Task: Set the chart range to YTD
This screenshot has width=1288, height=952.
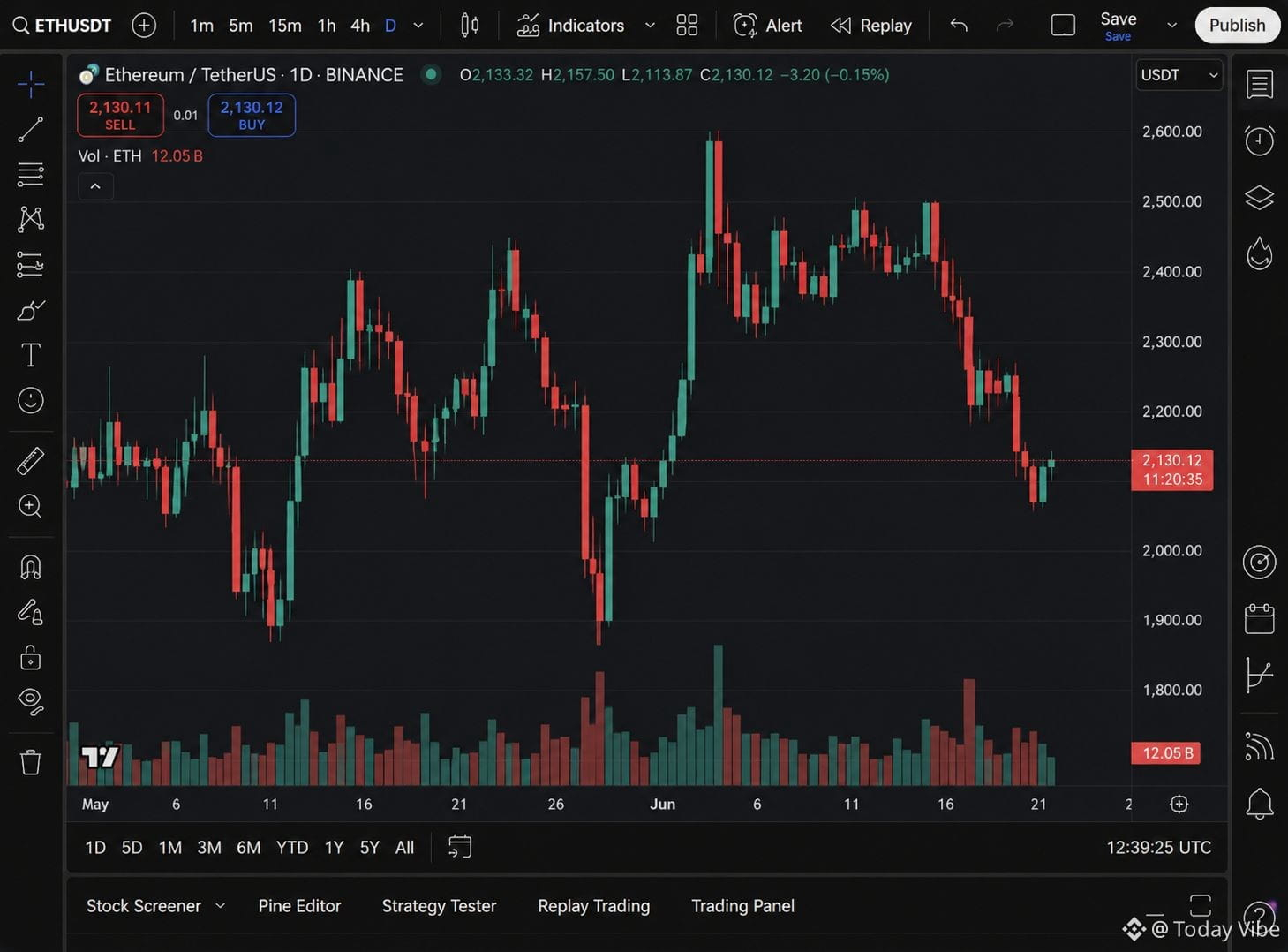Action: pyautogui.click(x=292, y=848)
